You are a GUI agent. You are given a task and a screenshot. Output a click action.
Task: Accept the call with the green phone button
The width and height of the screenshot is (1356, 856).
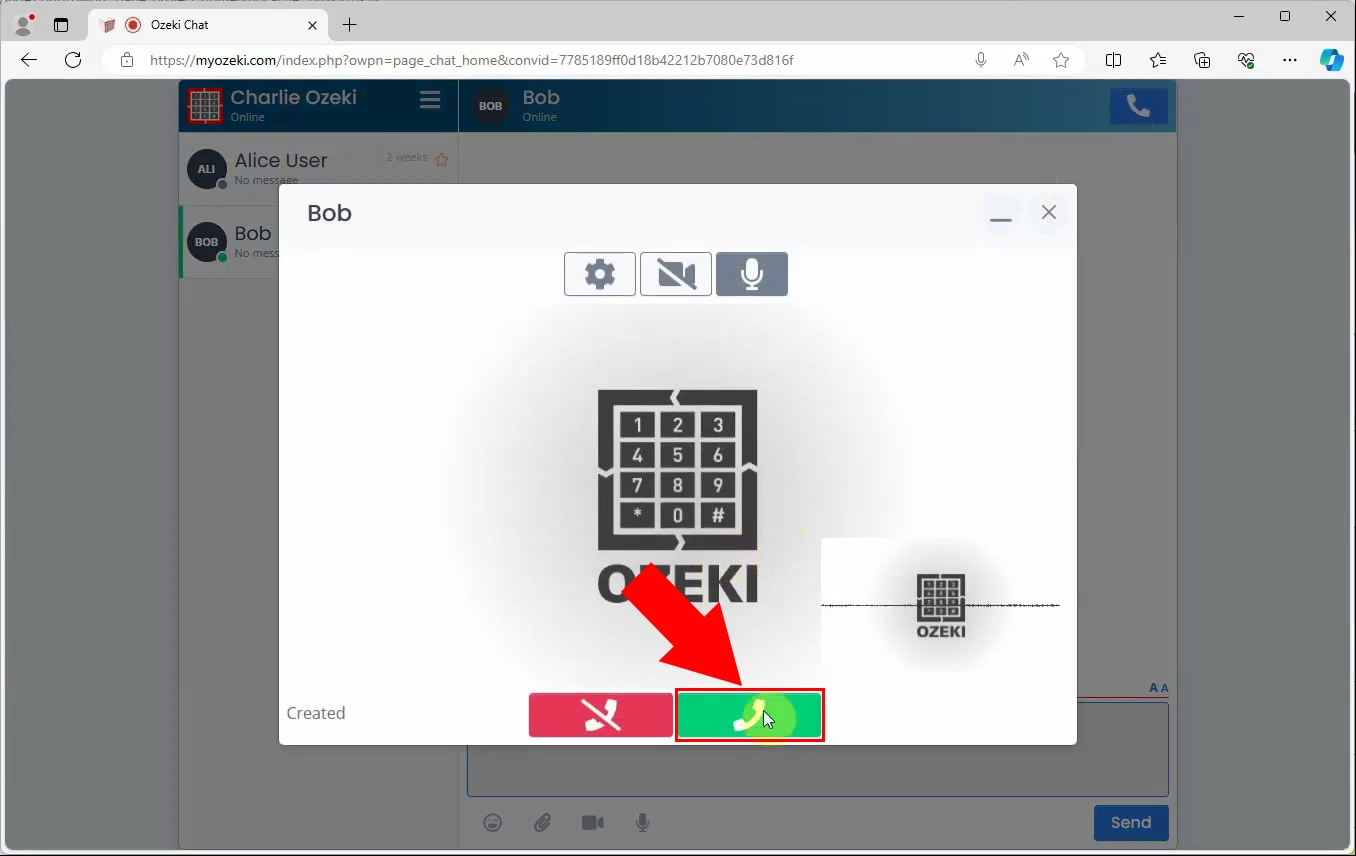click(x=750, y=715)
